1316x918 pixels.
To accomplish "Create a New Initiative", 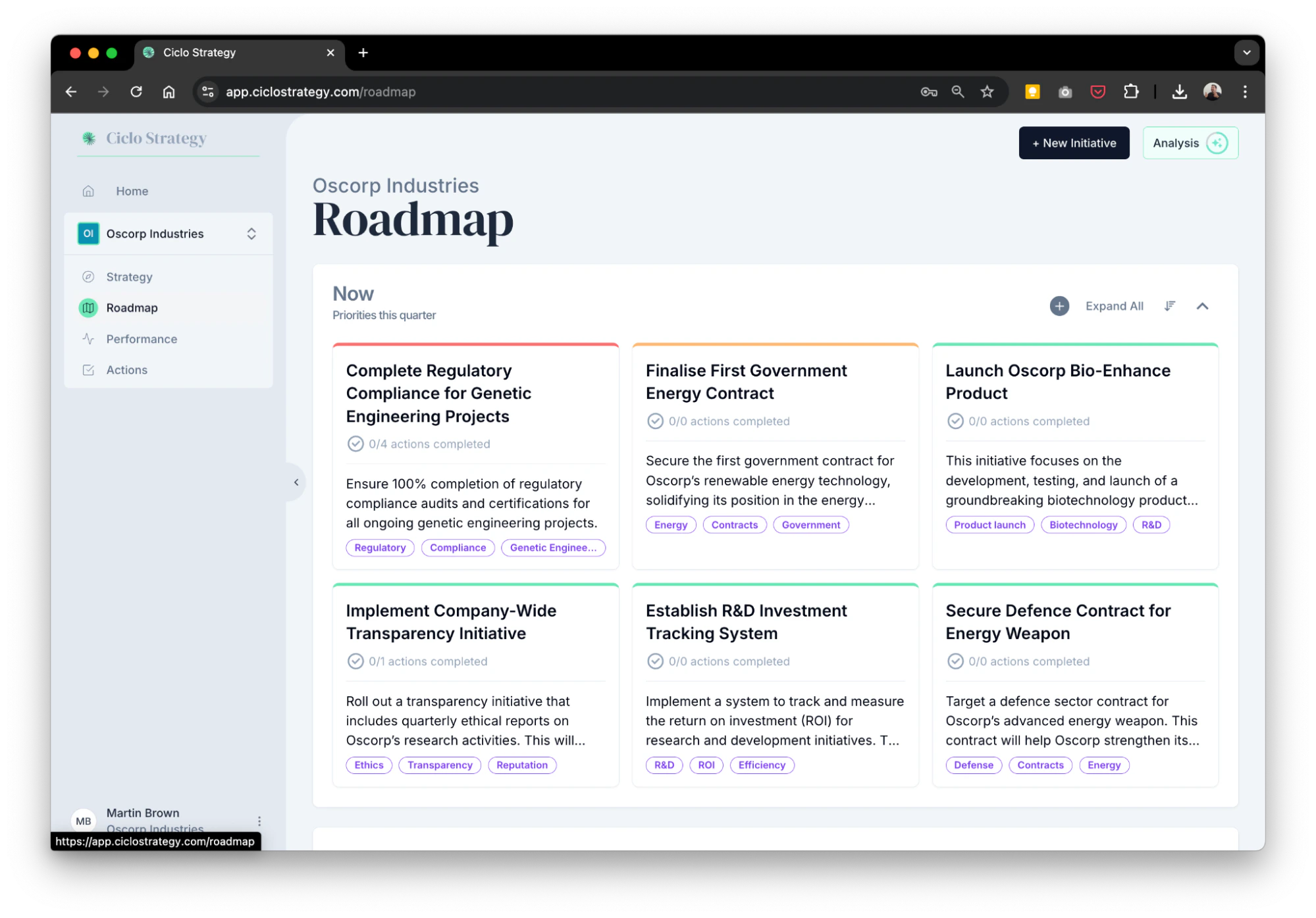I will [1074, 143].
